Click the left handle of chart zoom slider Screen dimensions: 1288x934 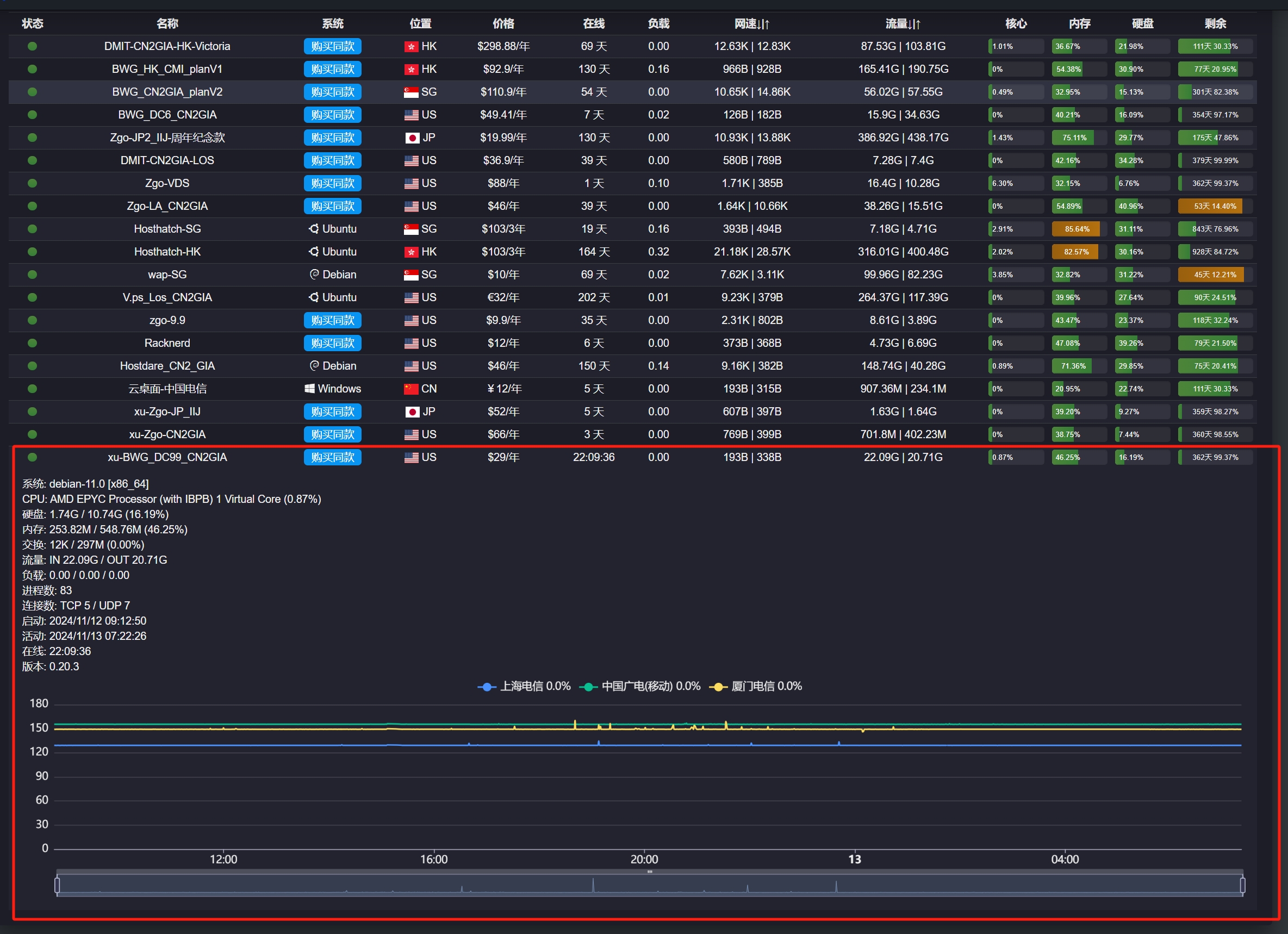(57, 885)
